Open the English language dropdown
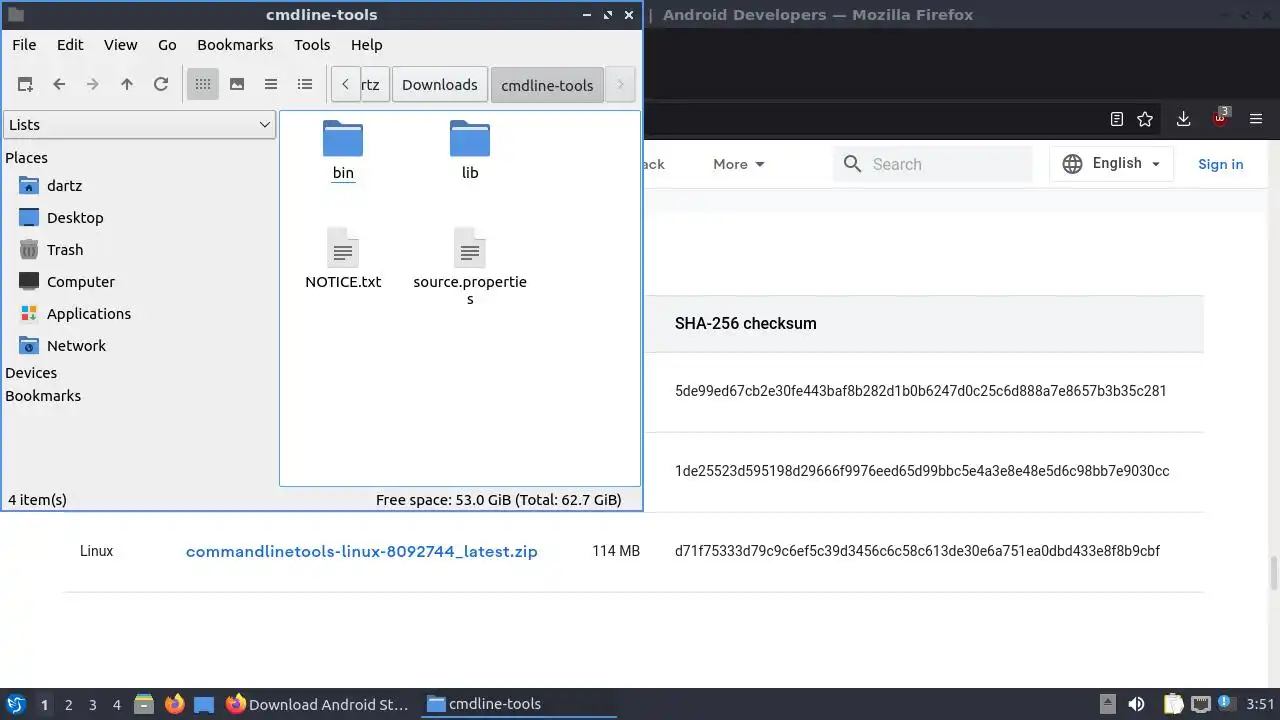 click(1111, 164)
